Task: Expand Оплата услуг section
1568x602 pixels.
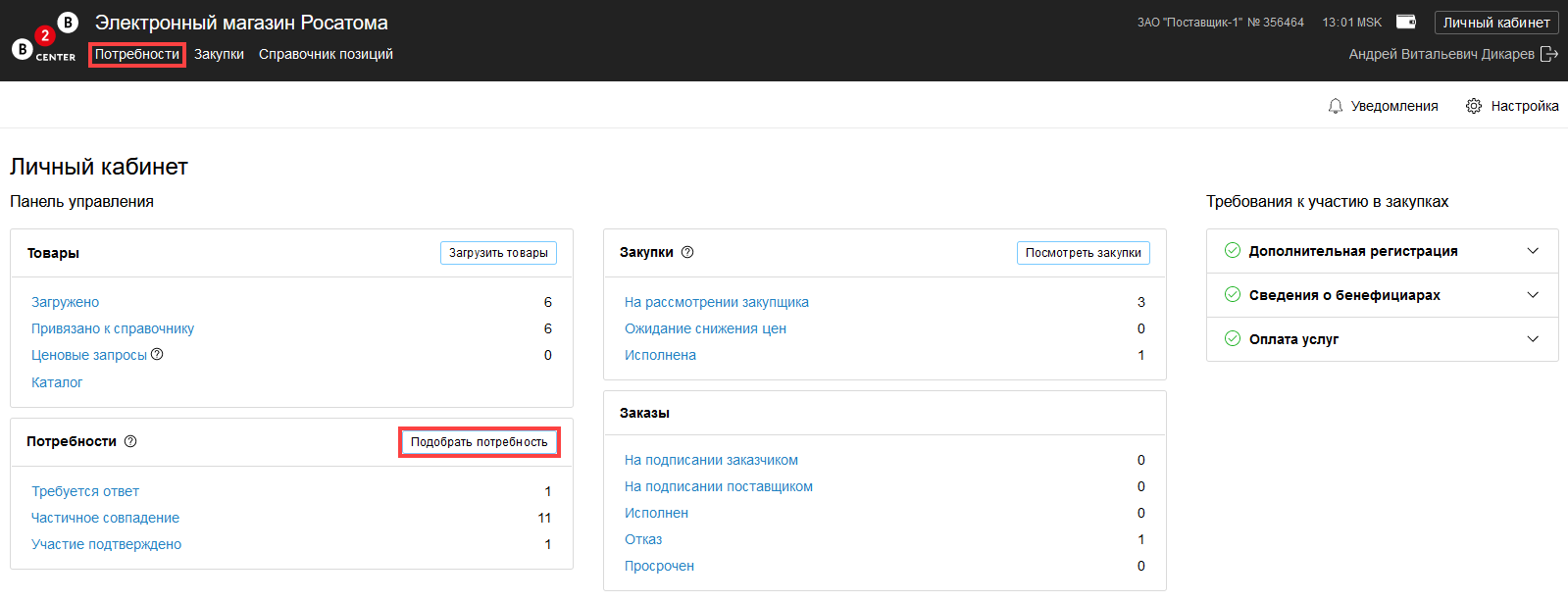Action: [1533, 339]
